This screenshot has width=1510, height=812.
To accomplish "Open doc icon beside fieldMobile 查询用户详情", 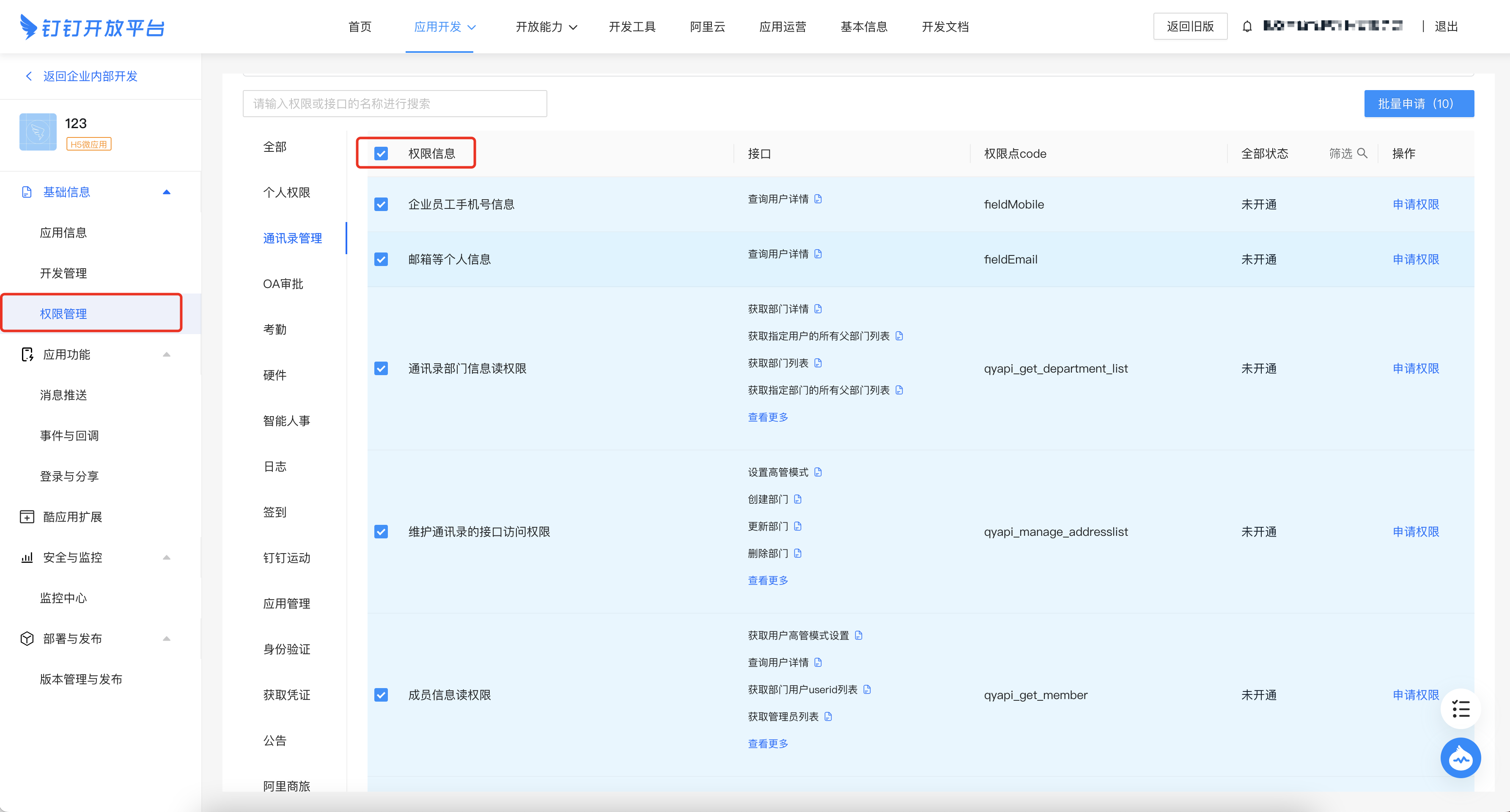I will [x=818, y=199].
